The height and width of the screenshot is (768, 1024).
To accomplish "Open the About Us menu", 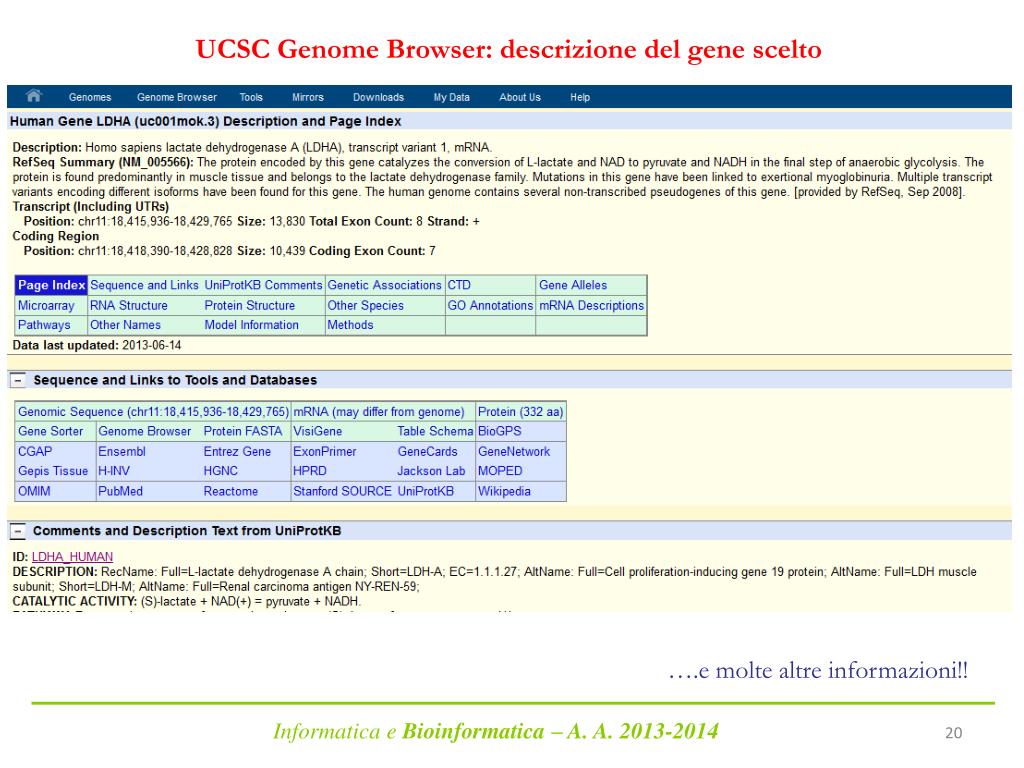I will click(x=520, y=97).
